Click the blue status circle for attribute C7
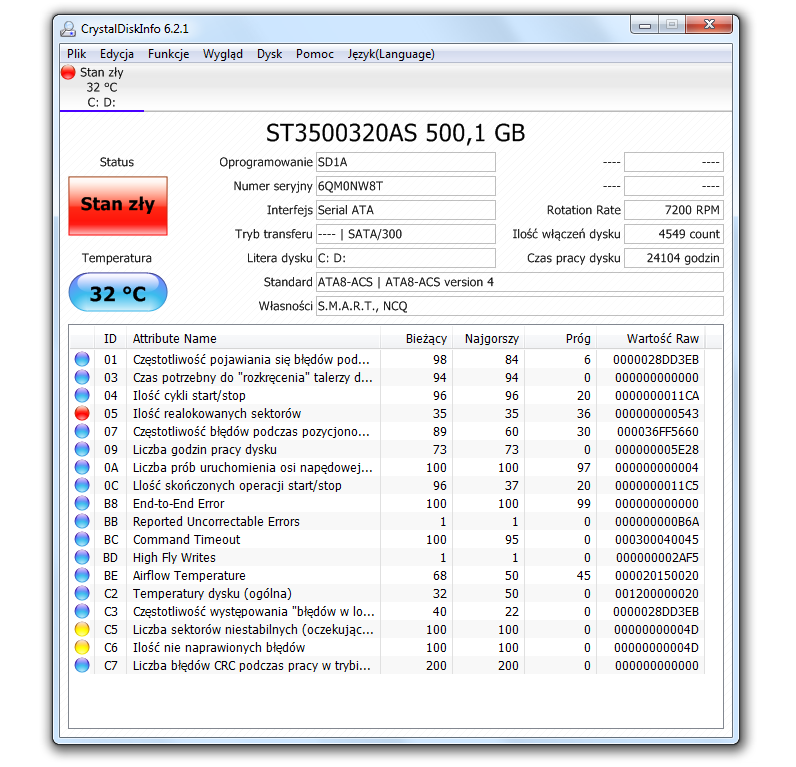The height and width of the screenshot is (767, 796). coord(82,666)
